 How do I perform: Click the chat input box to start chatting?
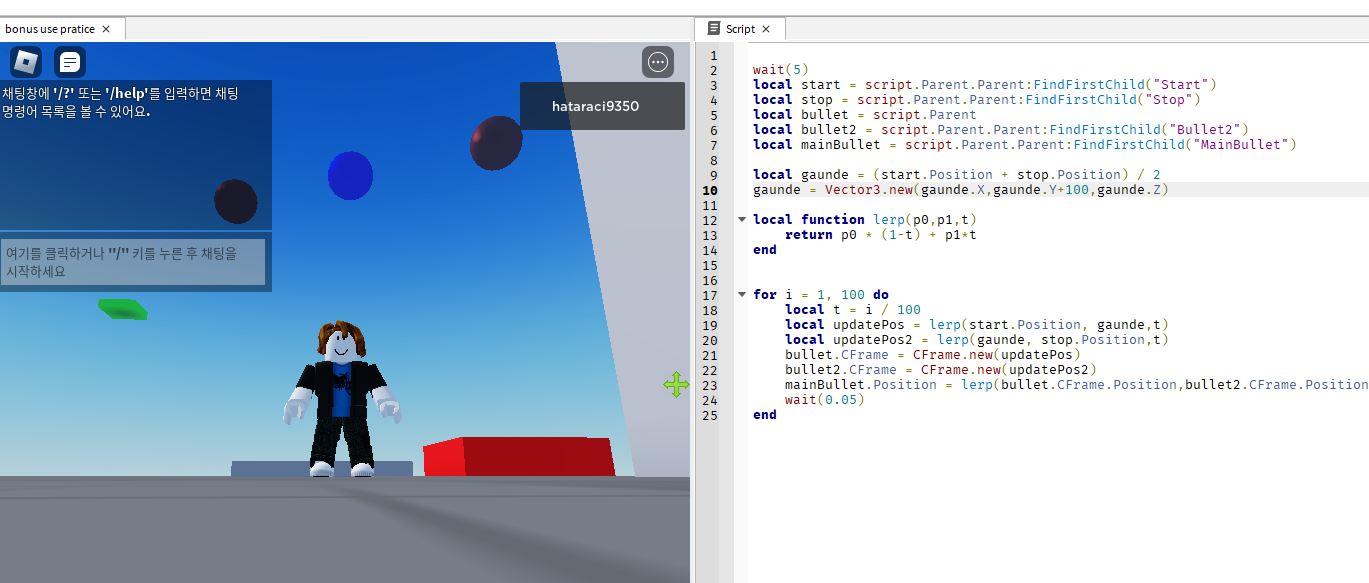point(133,262)
